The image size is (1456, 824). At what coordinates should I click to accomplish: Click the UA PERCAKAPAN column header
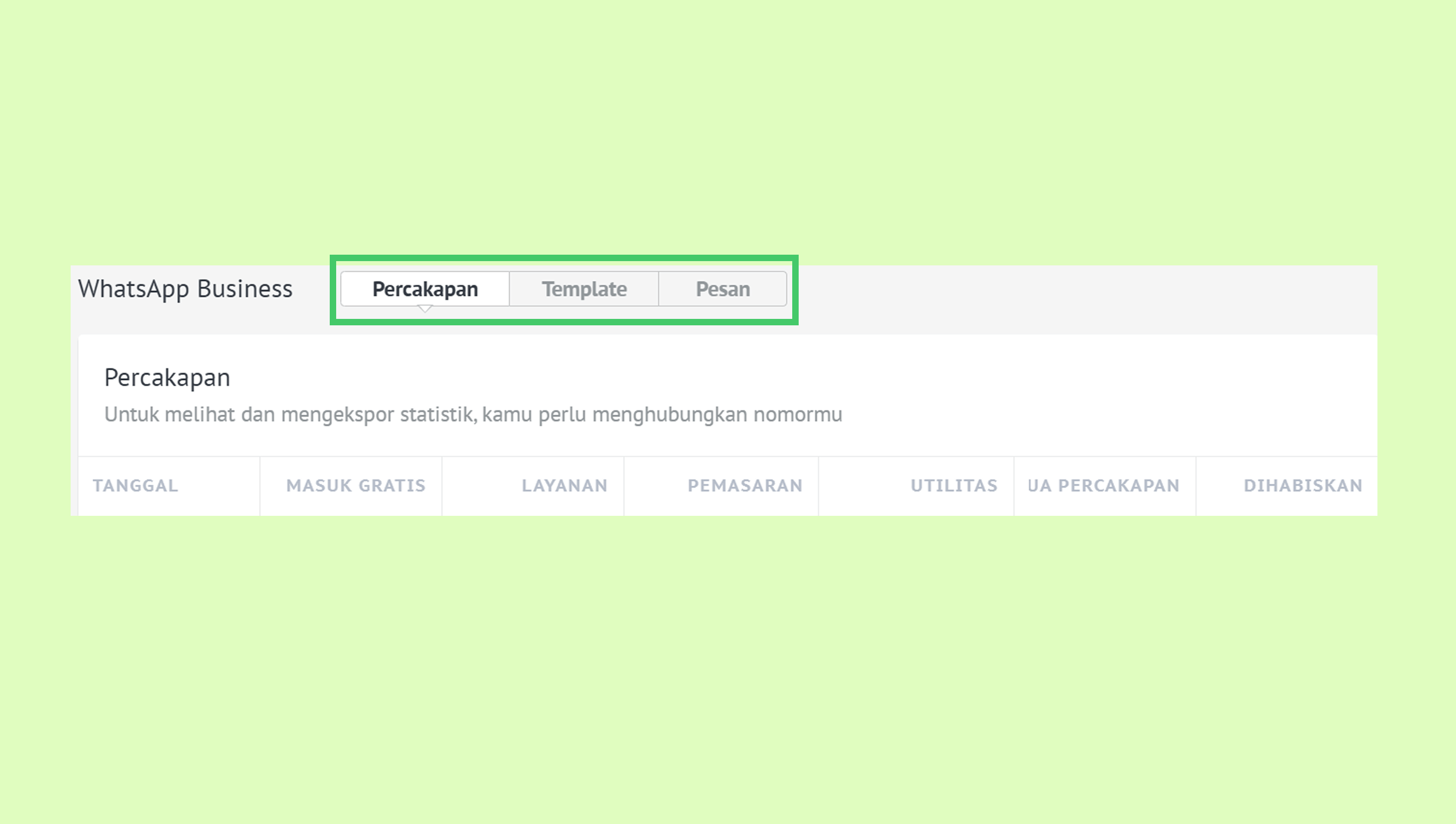(x=1104, y=486)
